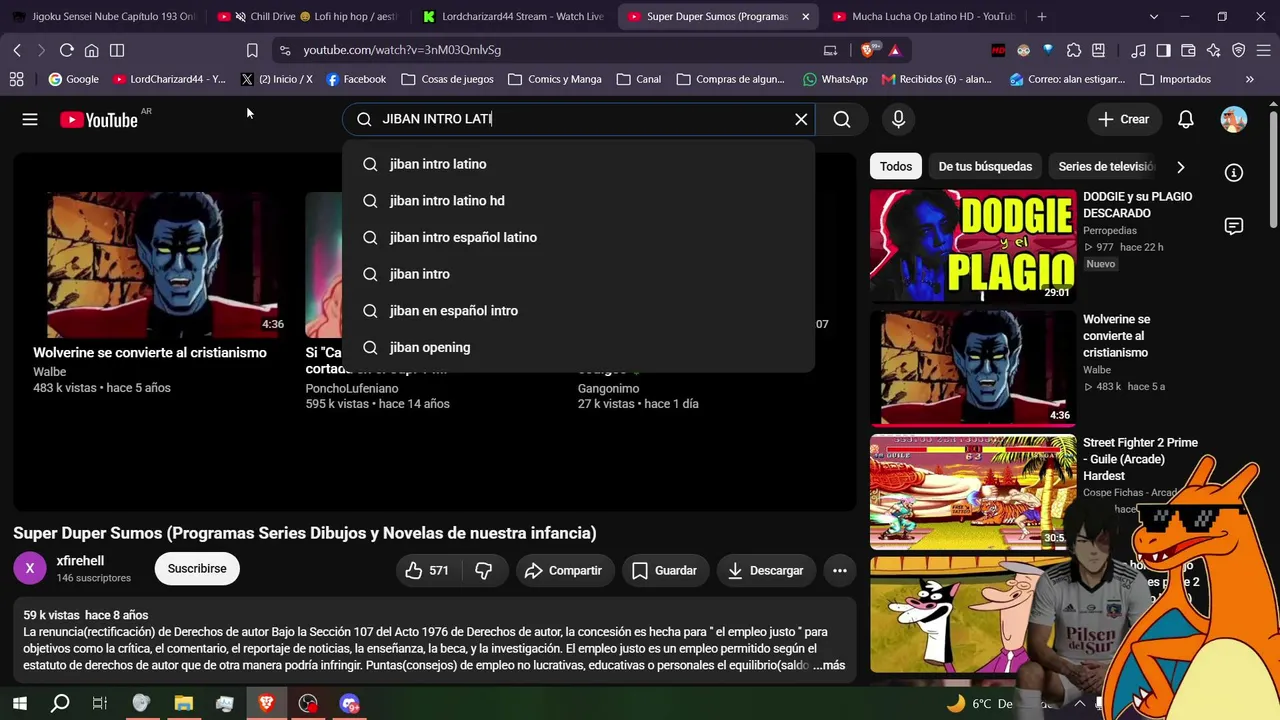Open the video info circle icon
The height and width of the screenshot is (720, 1280).
point(1235,173)
